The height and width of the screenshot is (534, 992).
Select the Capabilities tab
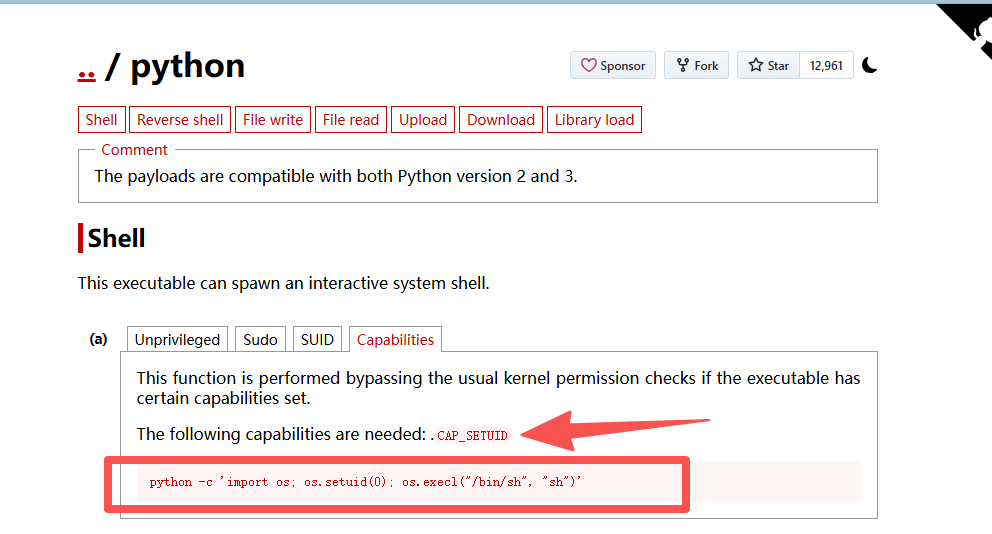[395, 339]
